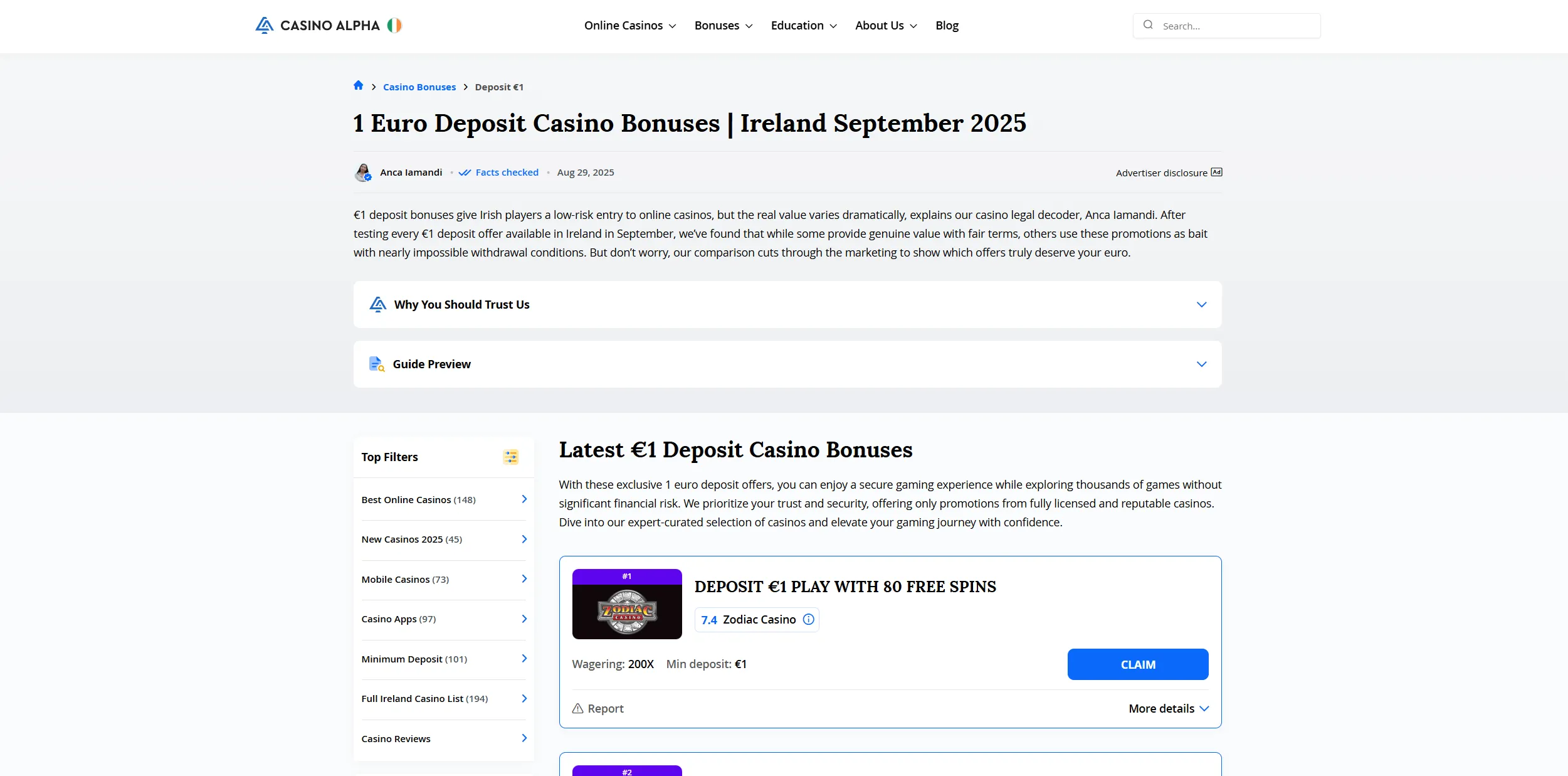Screen dimensions: 1568x776
Task: Click the Report warning triangle icon
Action: coord(578,708)
